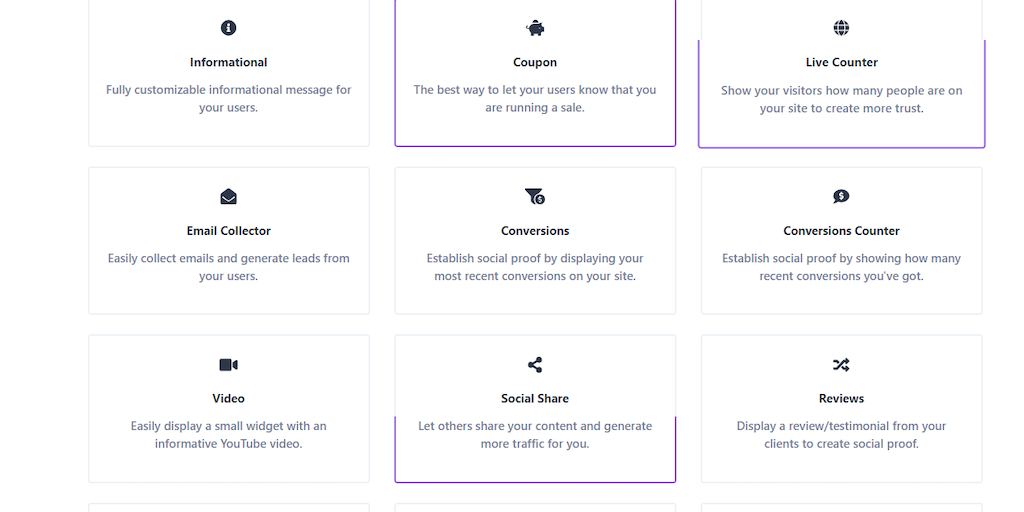Viewport: 1024px width, 512px height.
Task: Click the Live Counter globe icon
Action: 841,28
